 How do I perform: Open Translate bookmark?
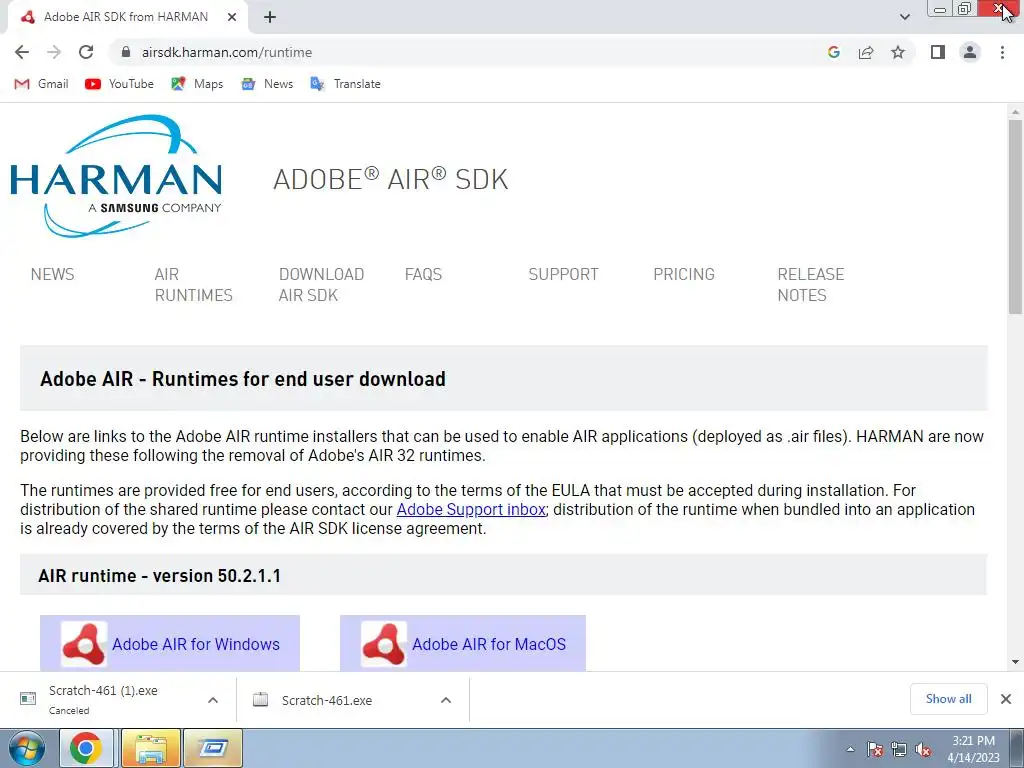(345, 84)
